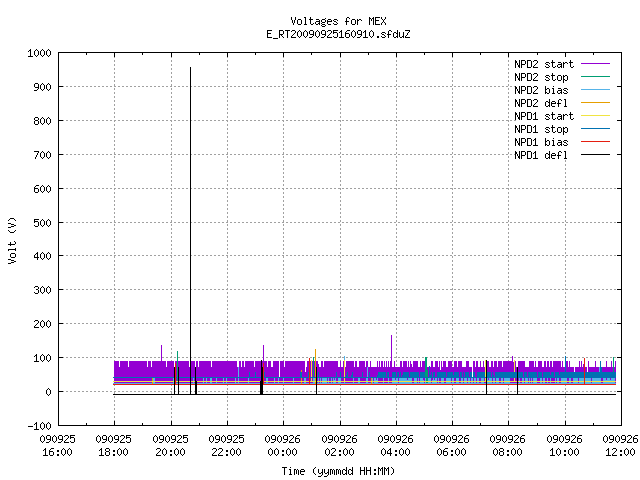Click the 900 y-axis tick label
Viewport: 640px width, 480px height.
pyautogui.click(x=42, y=87)
